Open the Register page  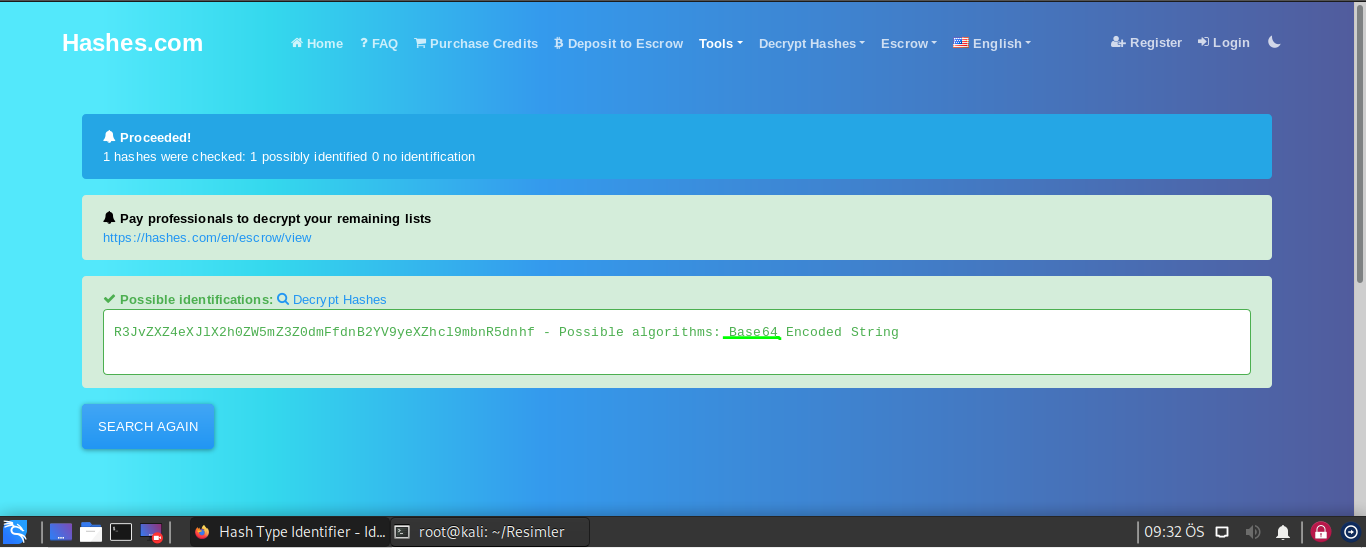click(1146, 42)
